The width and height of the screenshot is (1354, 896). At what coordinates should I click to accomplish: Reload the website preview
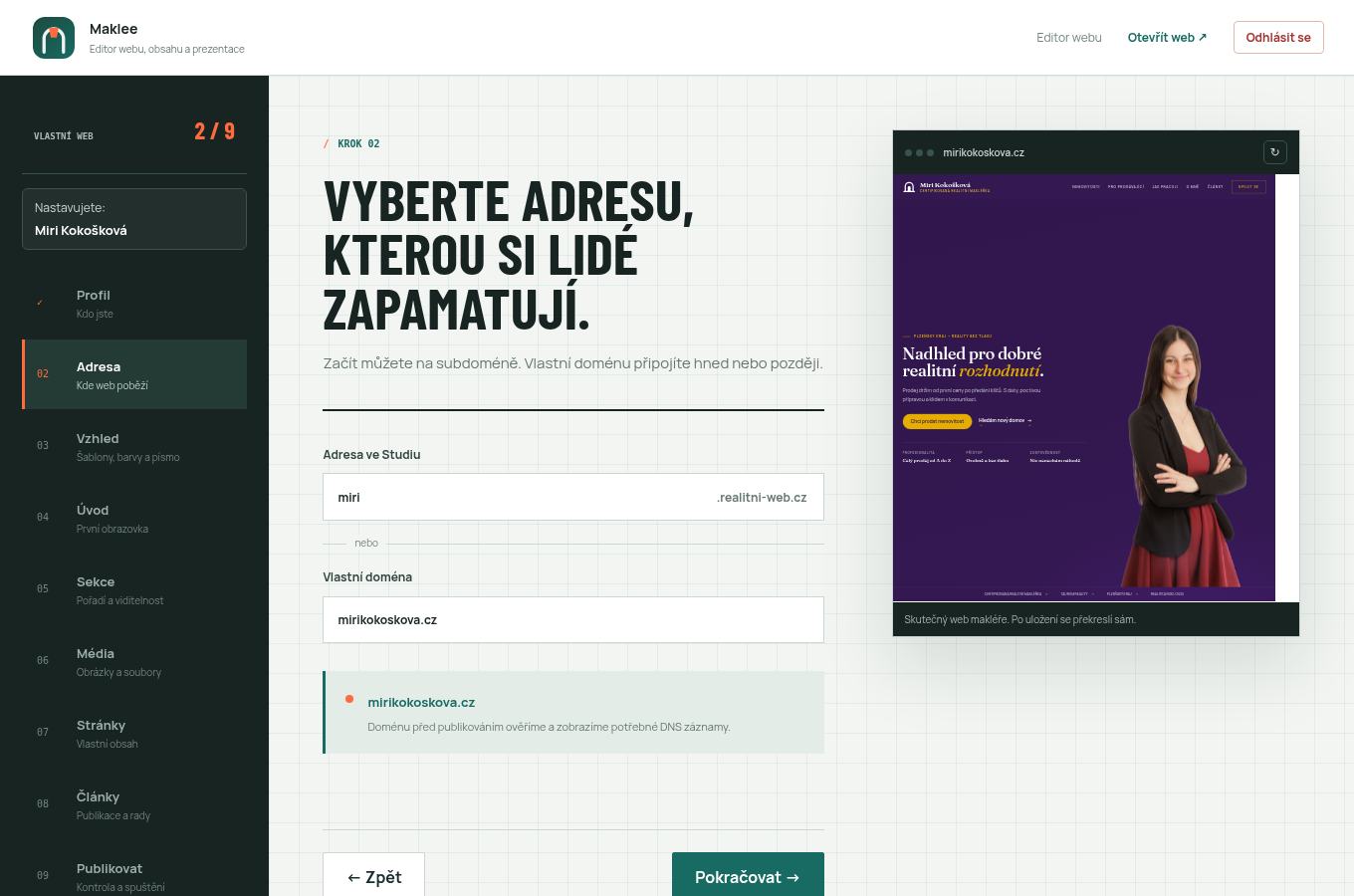1274,152
